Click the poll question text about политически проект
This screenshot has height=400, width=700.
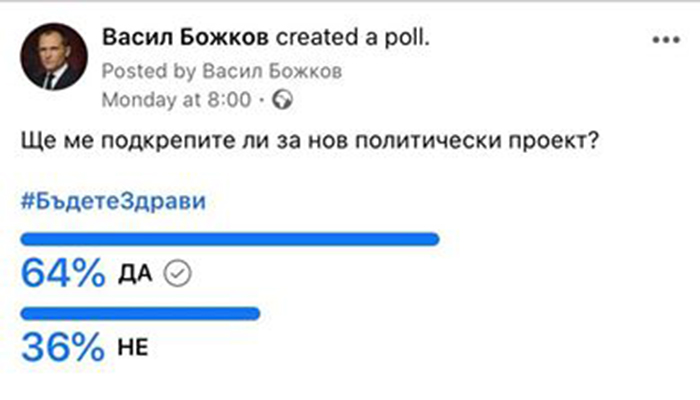click(310, 142)
